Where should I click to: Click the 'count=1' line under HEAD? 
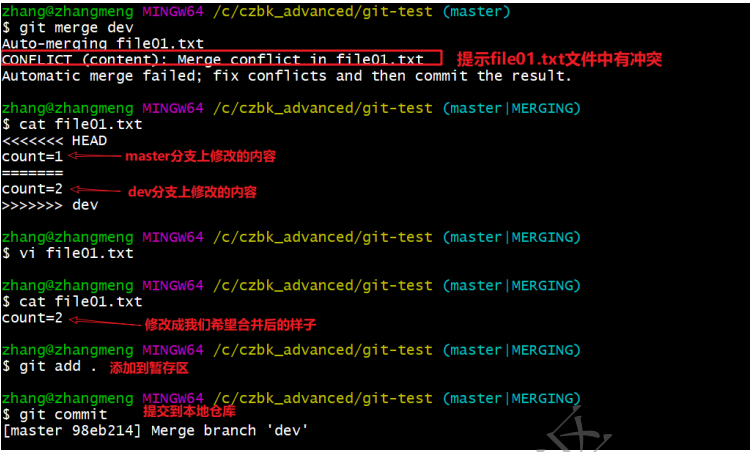[x=32, y=156]
